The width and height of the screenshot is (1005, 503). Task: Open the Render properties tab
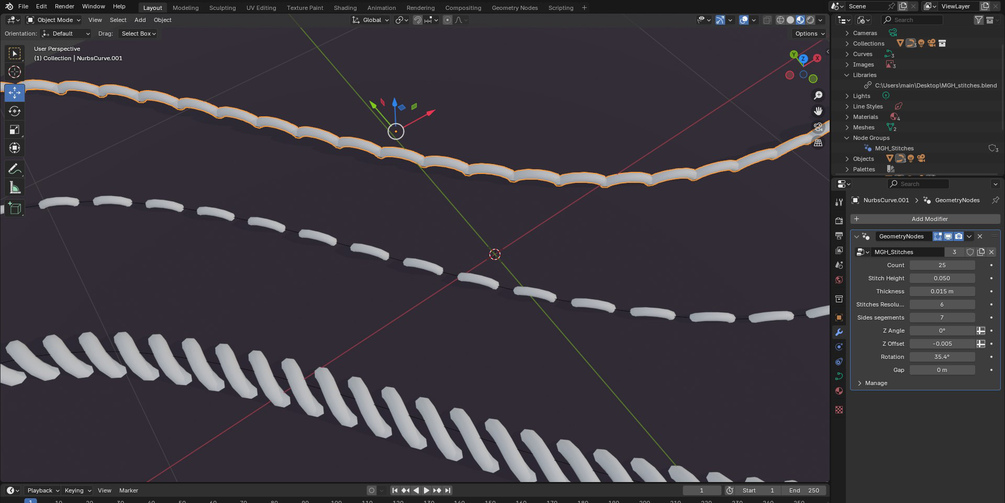839,220
